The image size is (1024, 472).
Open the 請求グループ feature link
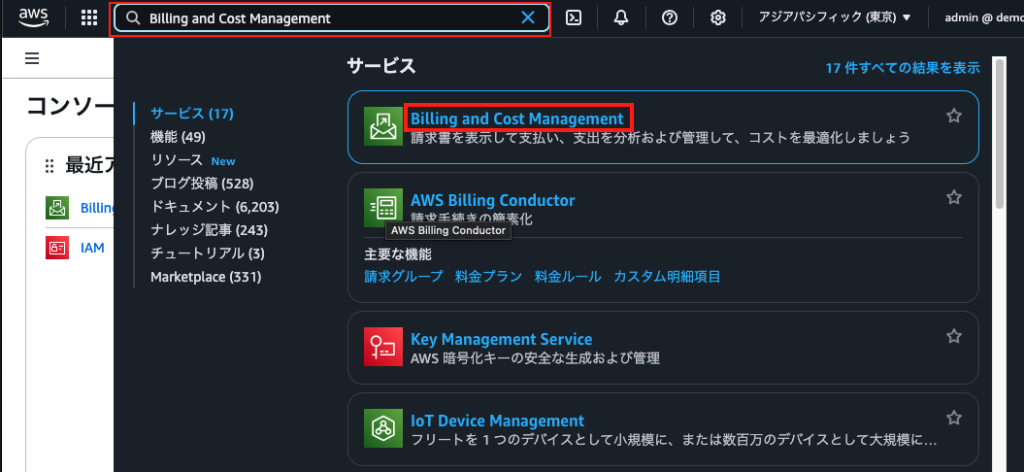point(404,276)
